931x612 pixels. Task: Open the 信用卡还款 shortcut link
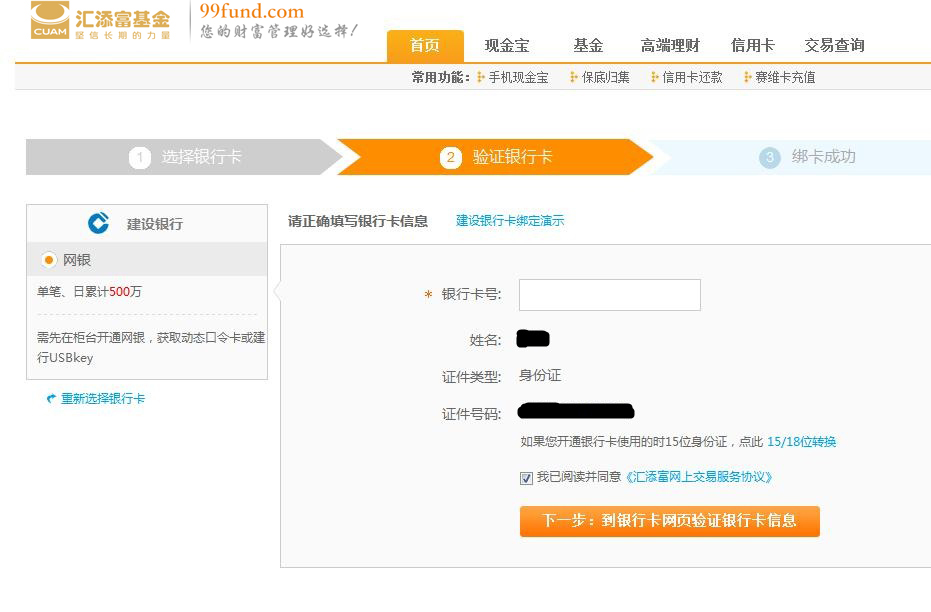tap(692, 77)
